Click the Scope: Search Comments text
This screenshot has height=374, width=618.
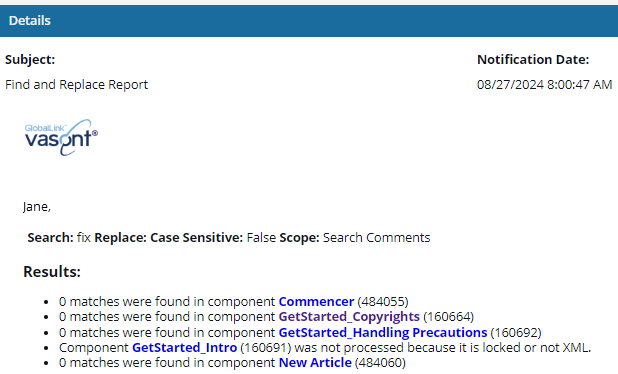pos(355,238)
